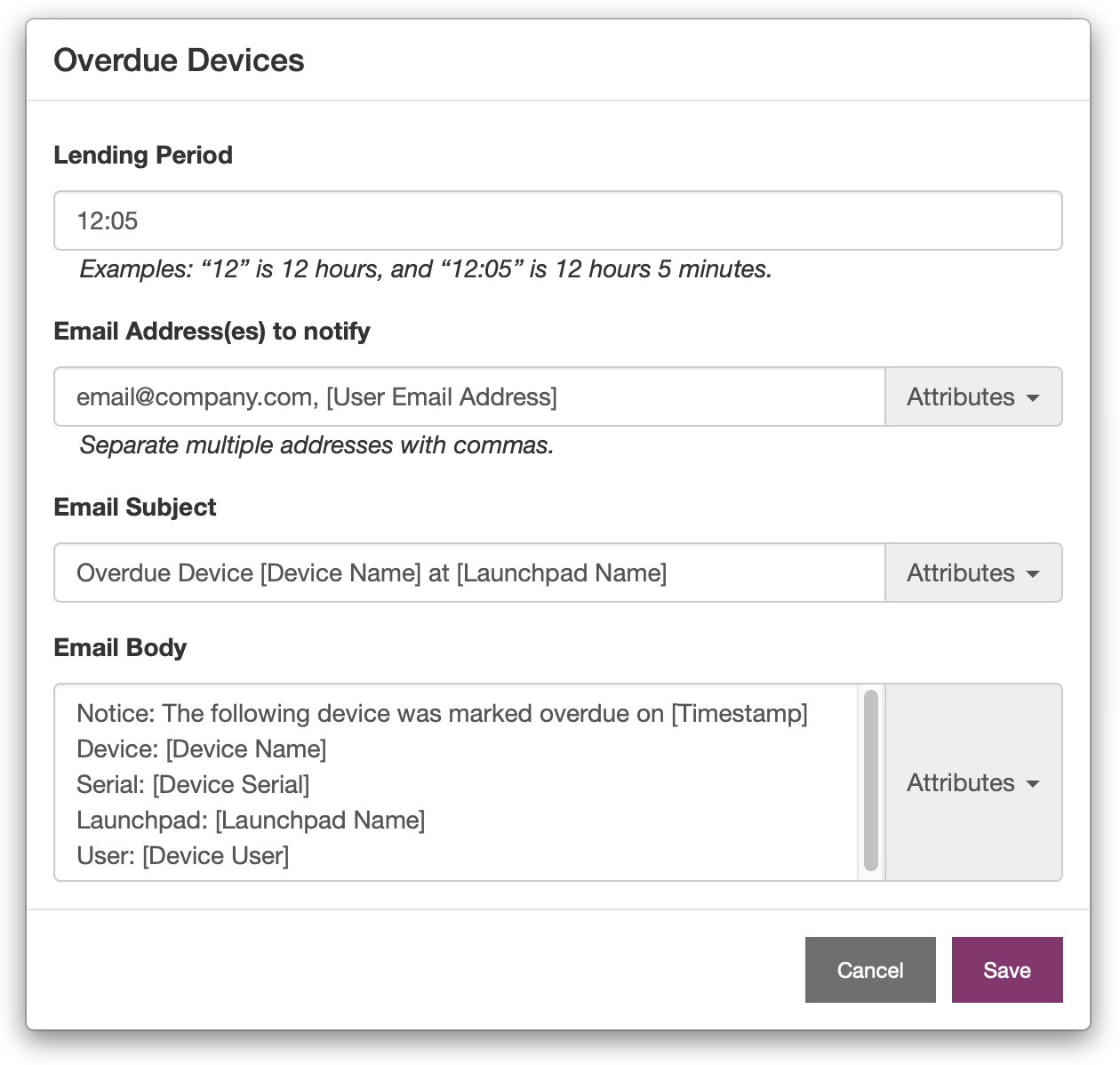Click the multiple addresses hint text
Screen dimensions: 1120x1065
316,445
